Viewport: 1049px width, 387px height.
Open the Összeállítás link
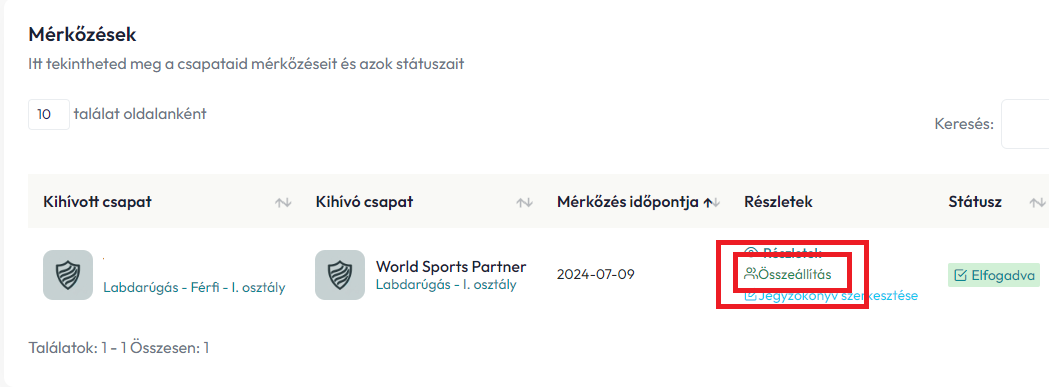coord(795,274)
